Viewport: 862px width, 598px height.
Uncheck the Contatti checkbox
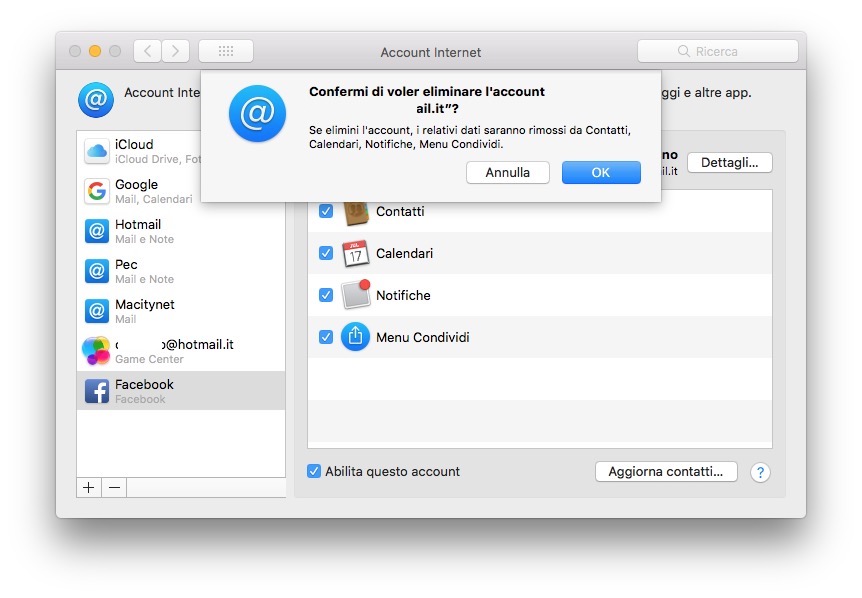pos(326,211)
